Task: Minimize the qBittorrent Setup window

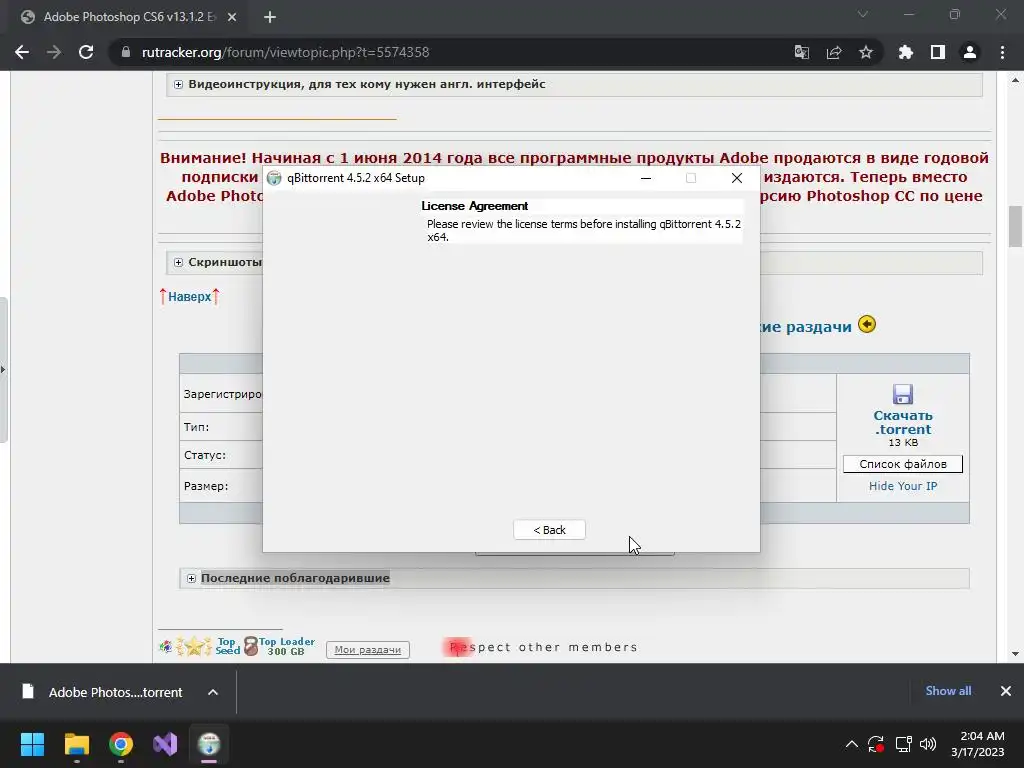Action: point(646,178)
